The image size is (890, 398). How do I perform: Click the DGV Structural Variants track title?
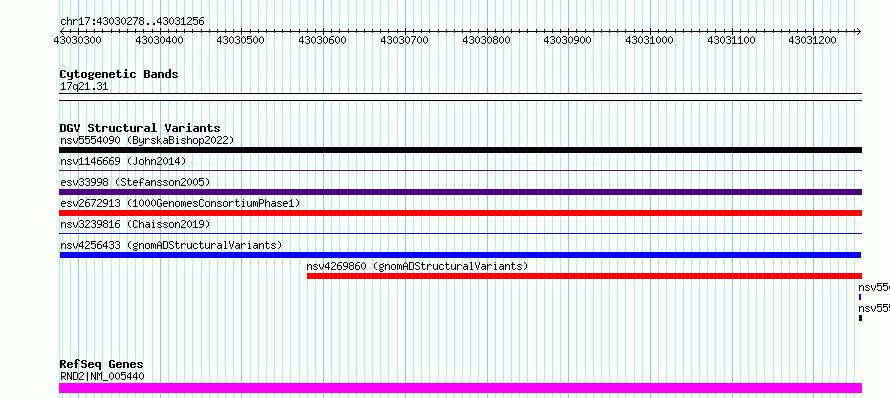140,128
